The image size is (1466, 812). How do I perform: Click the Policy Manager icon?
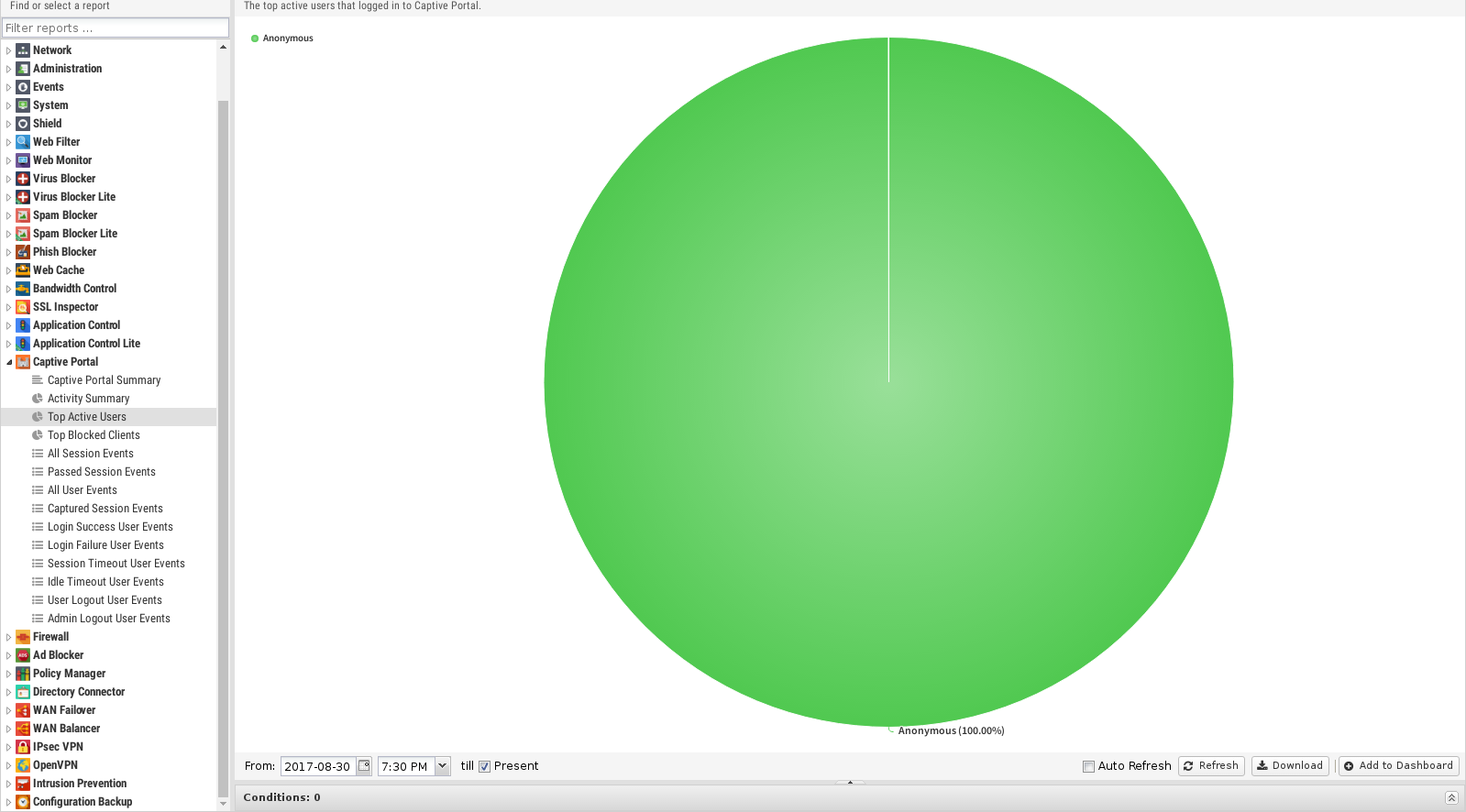[23, 674]
